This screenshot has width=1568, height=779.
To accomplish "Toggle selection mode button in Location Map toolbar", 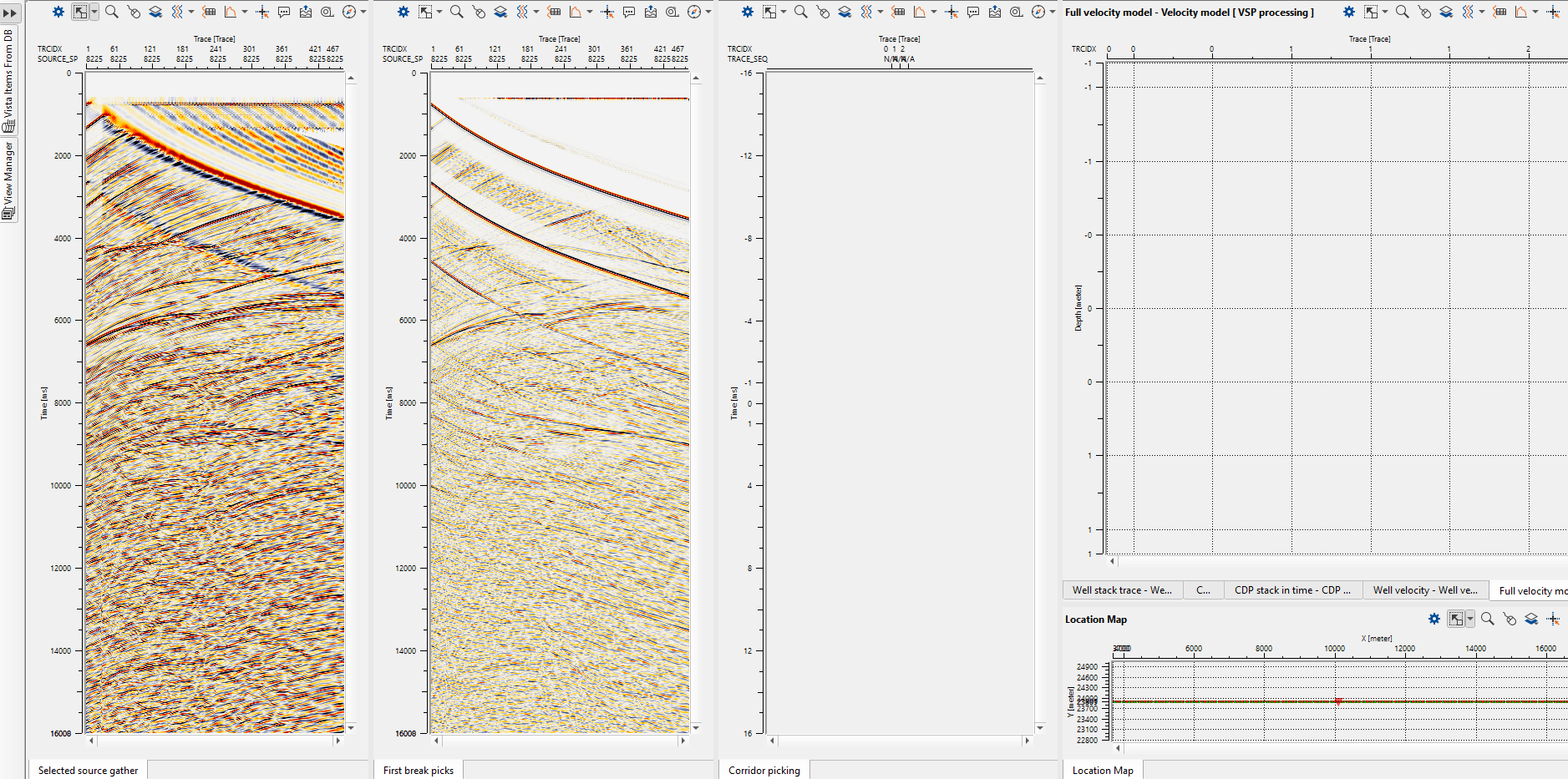I will (x=1456, y=619).
